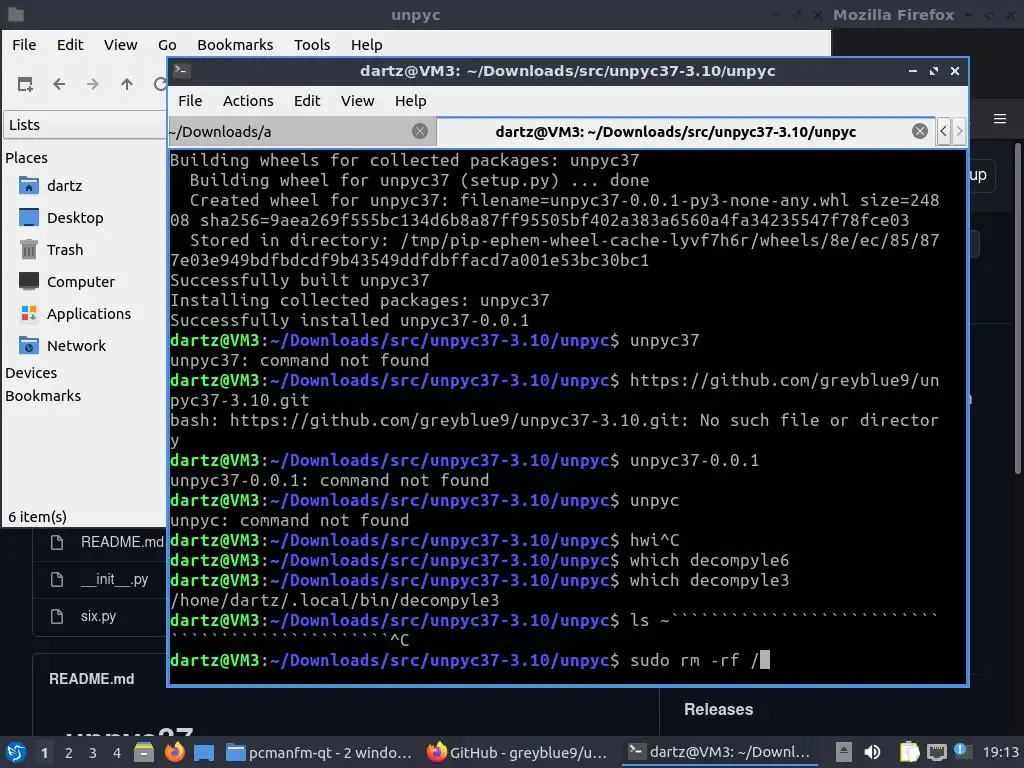Launch Firefox from taskbar quick launch

[x=174, y=752]
